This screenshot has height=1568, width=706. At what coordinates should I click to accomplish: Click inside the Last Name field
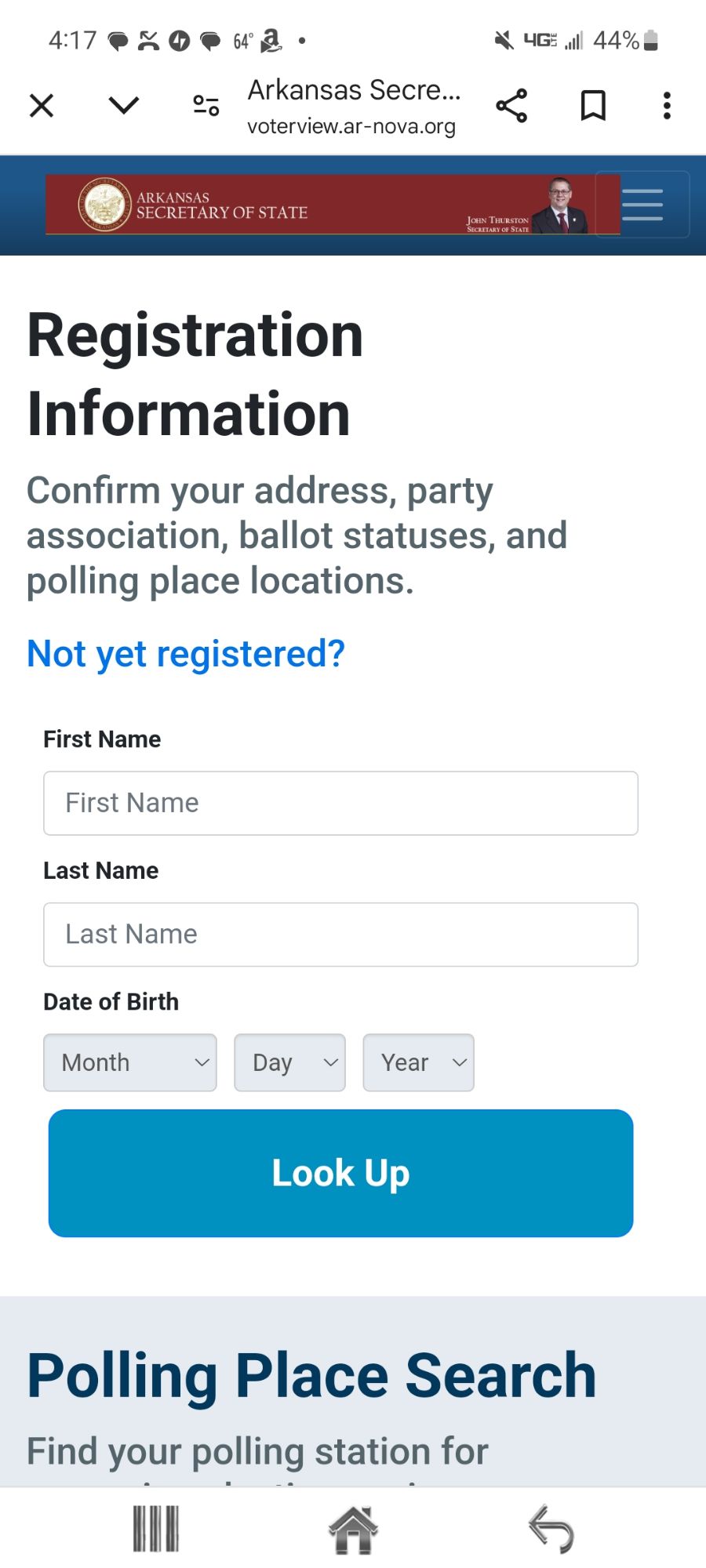click(x=340, y=935)
